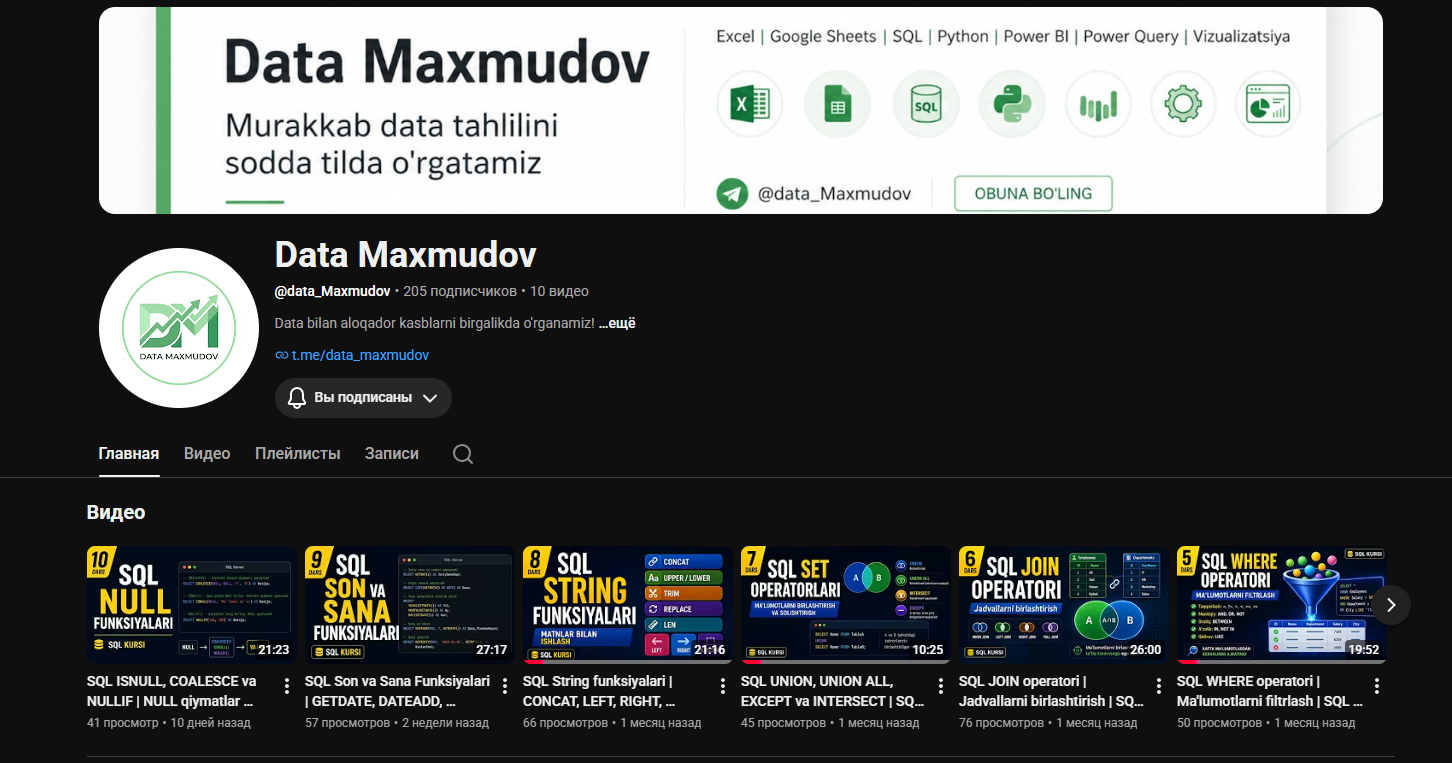Click title SQL String funksiyalari CONCAT, LEFT
The height and width of the screenshot is (763, 1452).
[x=598, y=691]
